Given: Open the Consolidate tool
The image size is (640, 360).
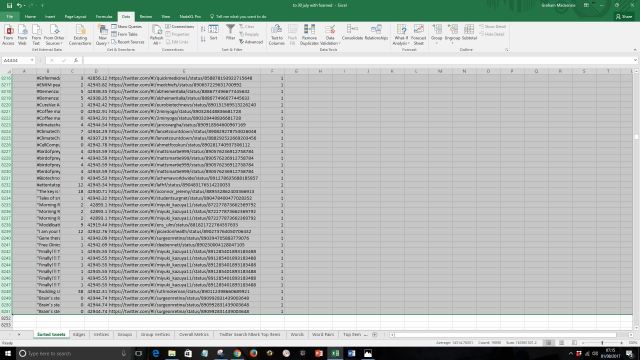Looking at the screenshot, I should (x=352, y=32).
